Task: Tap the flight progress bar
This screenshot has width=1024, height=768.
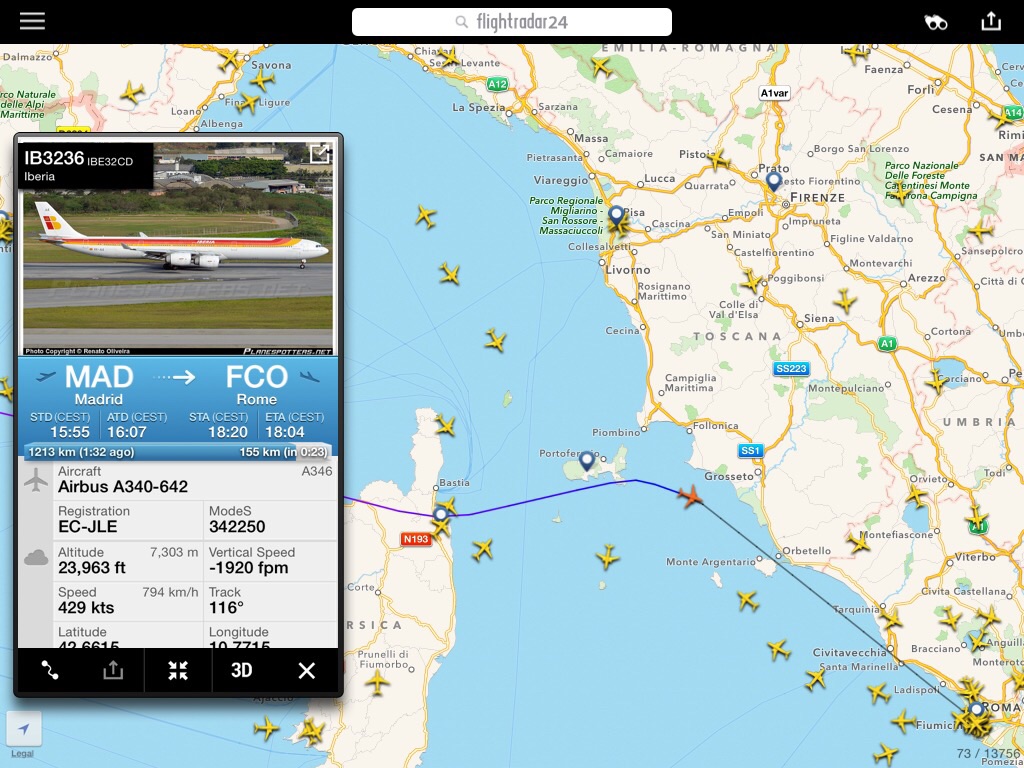Action: pos(178,451)
